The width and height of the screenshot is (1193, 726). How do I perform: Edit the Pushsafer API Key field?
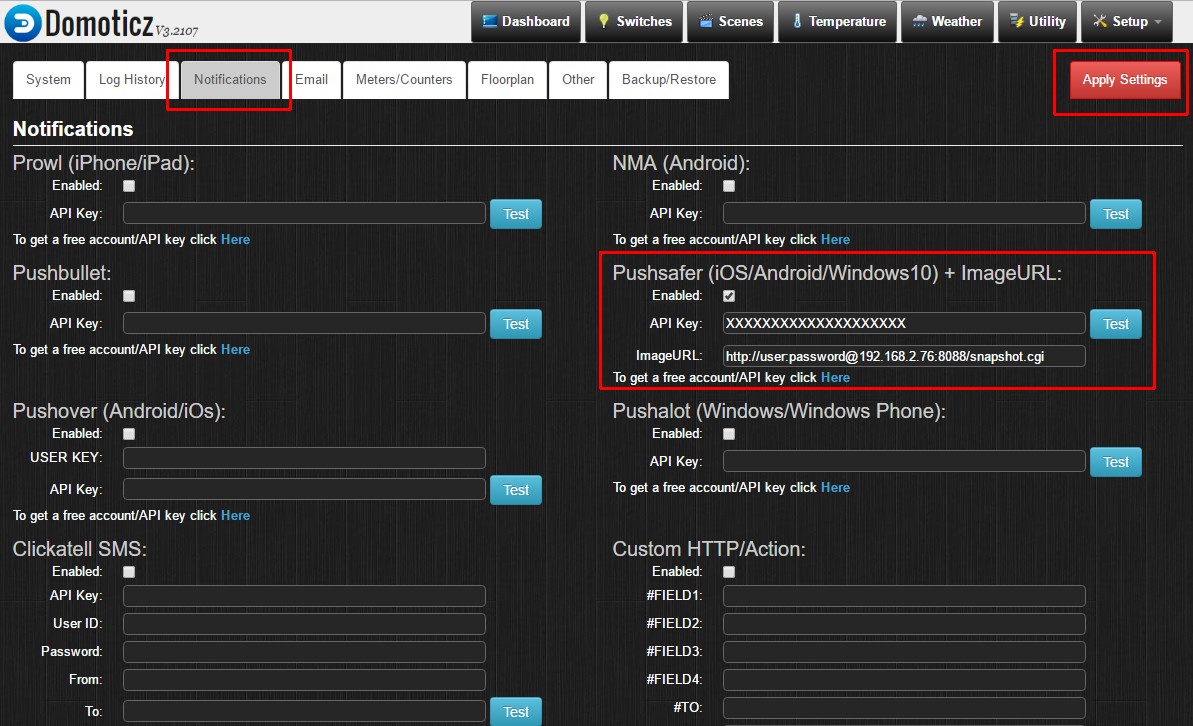pyautogui.click(x=904, y=323)
